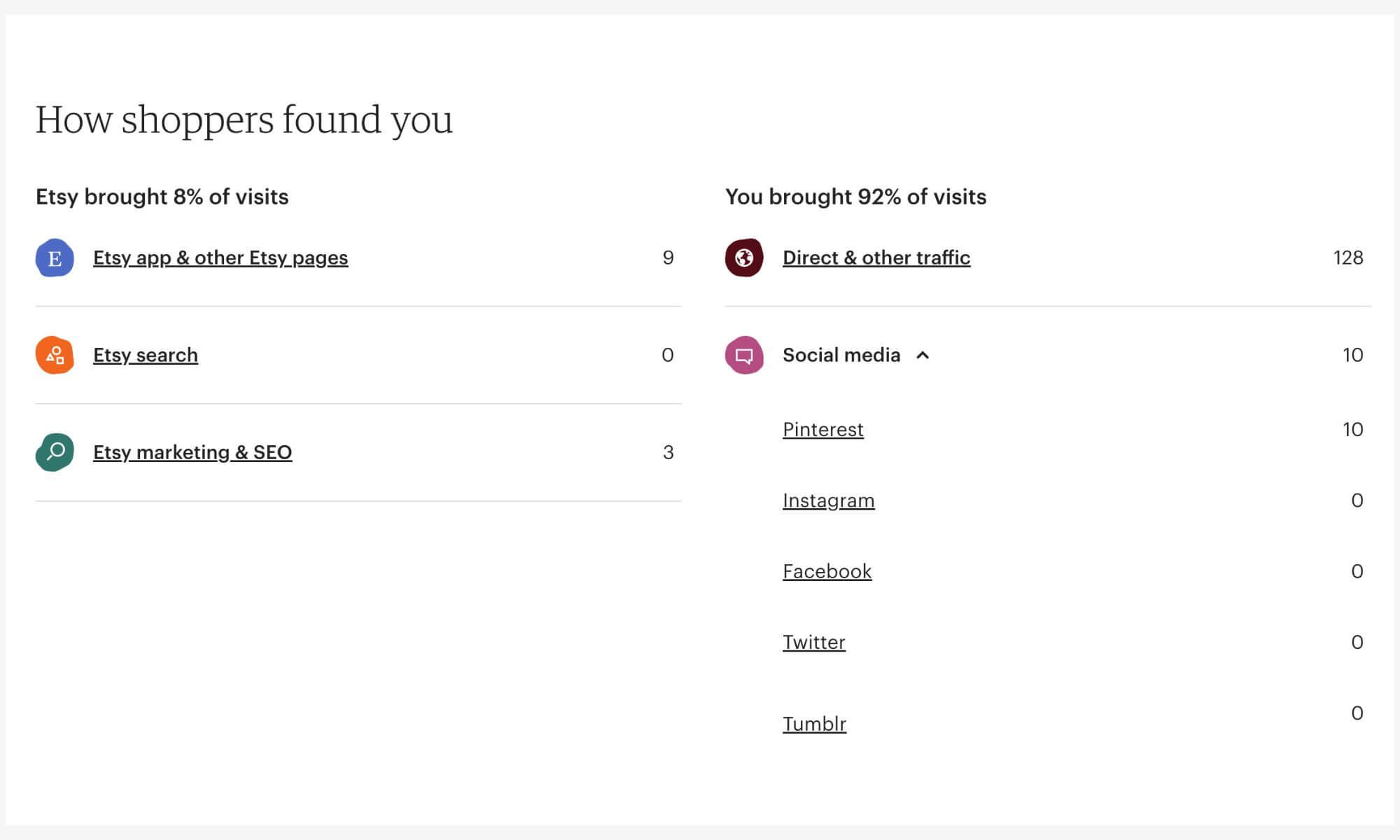Click the green magnifying glass icon
This screenshot has width=1400, height=840.
coord(54,452)
